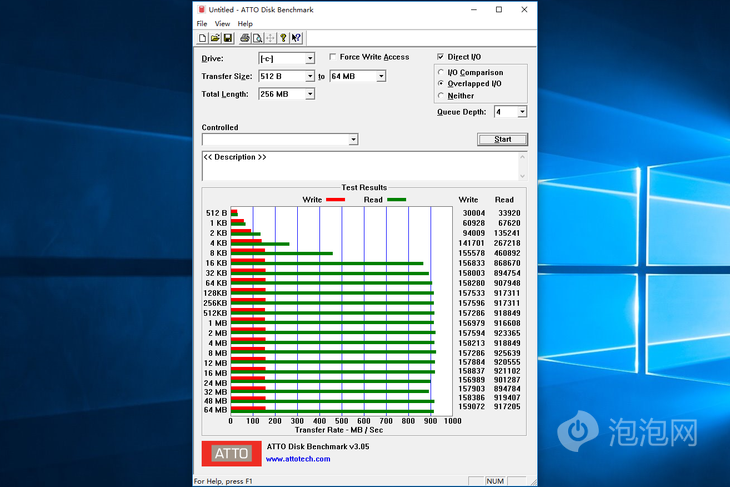
Task: Open the www.attotech.com link
Action: [298, 459]
